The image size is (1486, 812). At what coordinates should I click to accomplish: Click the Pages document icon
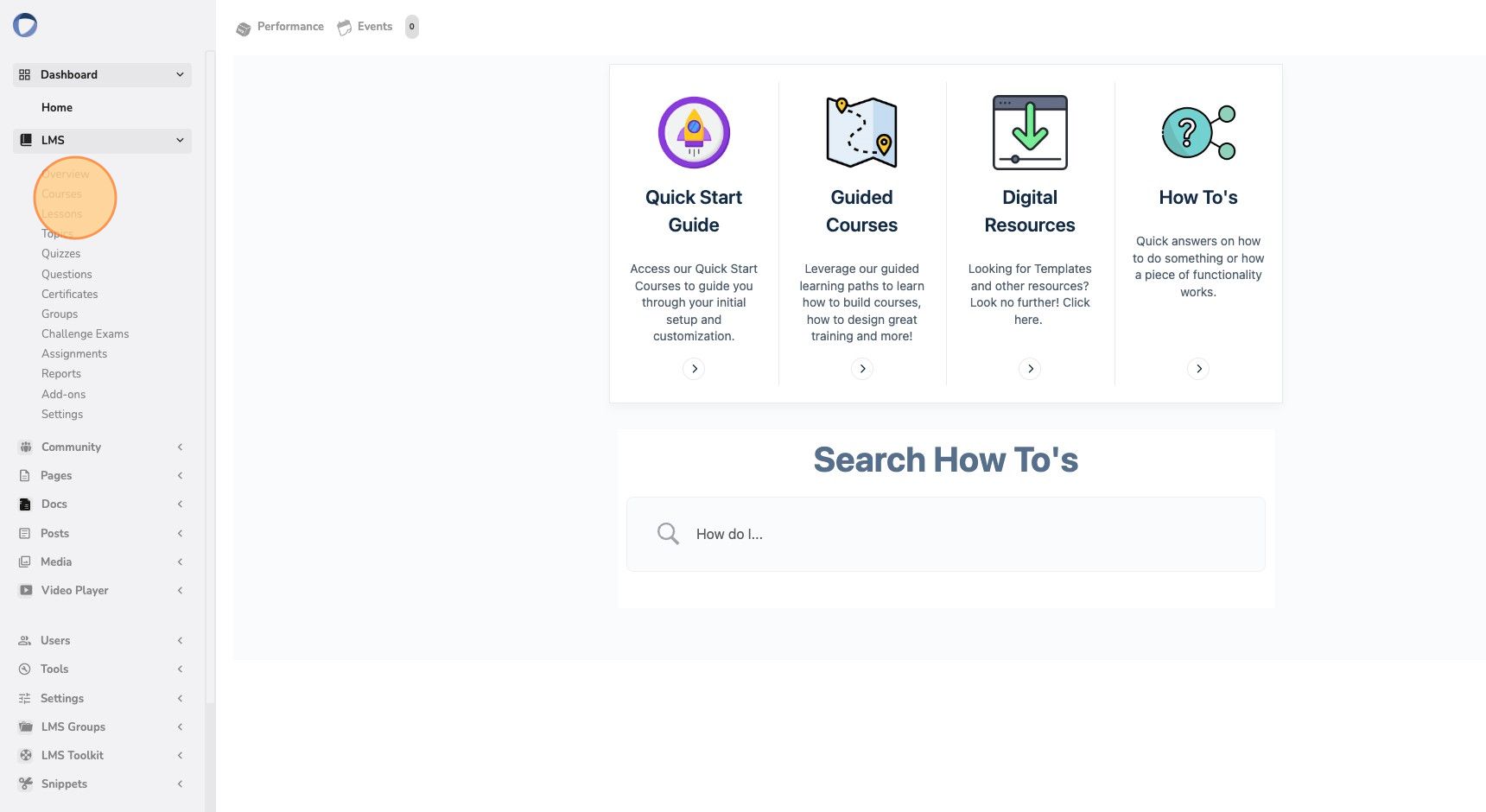25,475
